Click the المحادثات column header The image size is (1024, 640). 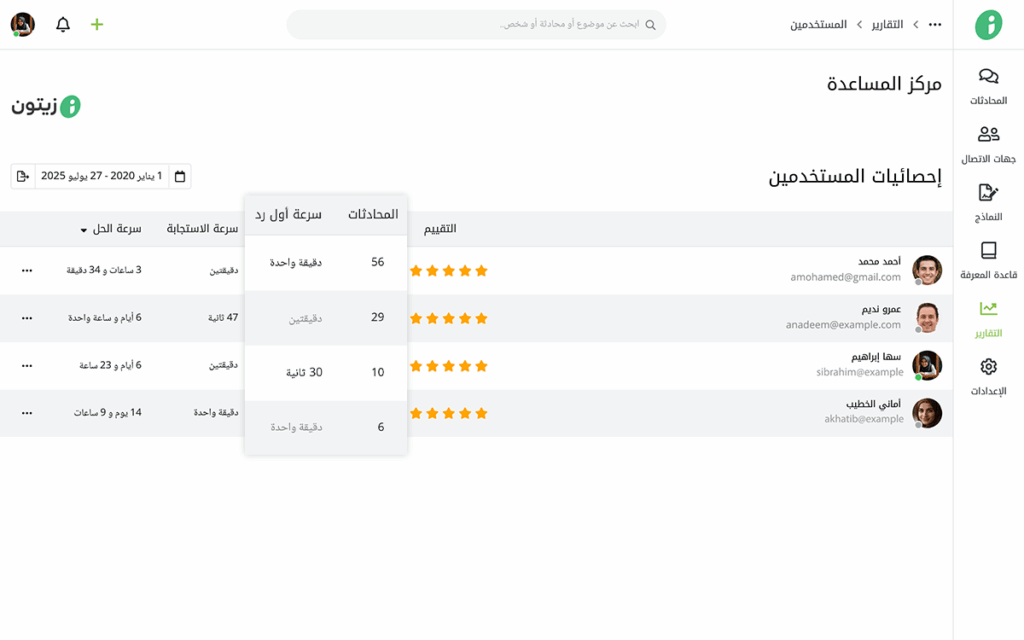click(x=373, y=214)
